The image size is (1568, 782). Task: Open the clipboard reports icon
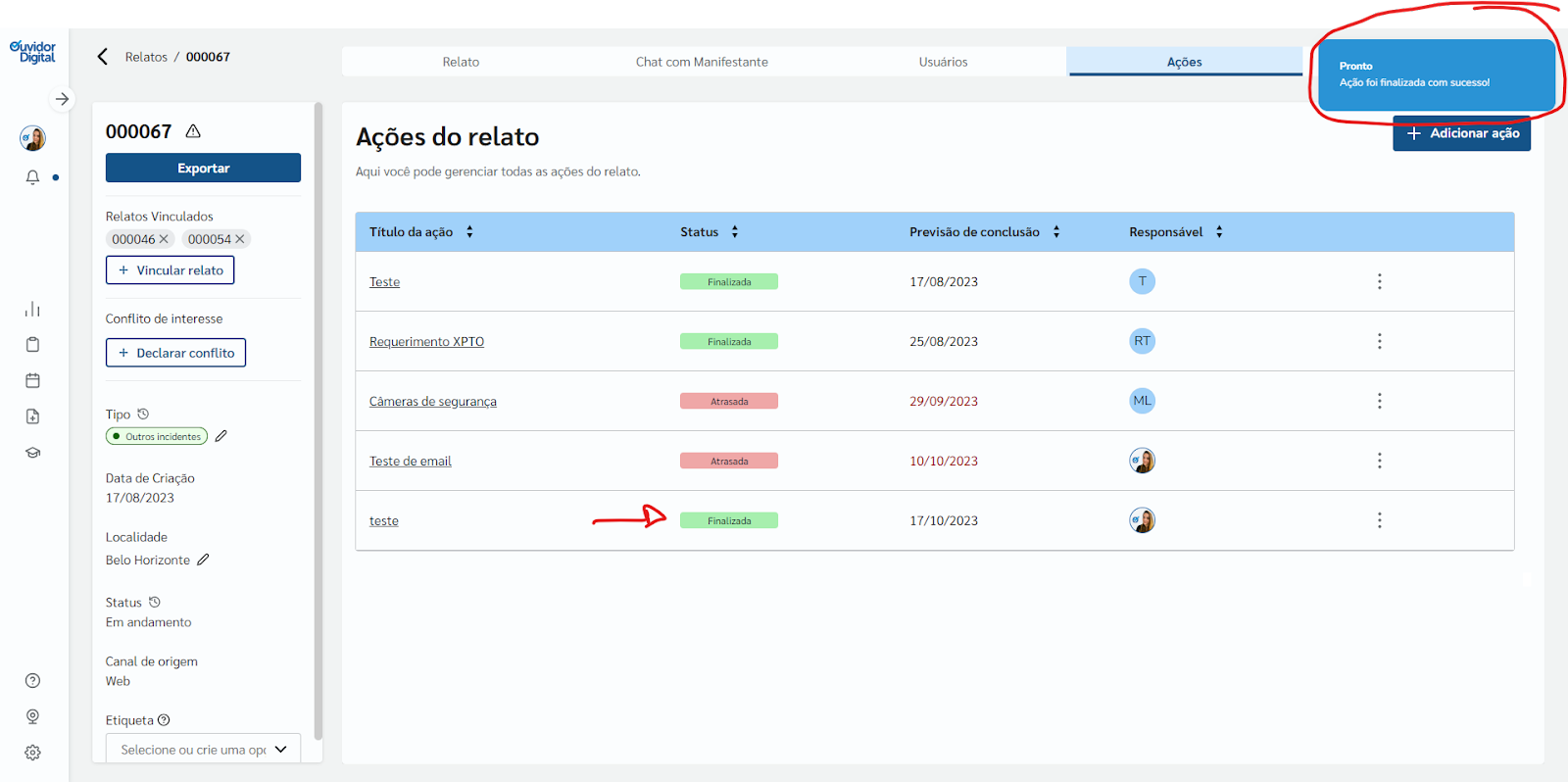pos(32,345)
